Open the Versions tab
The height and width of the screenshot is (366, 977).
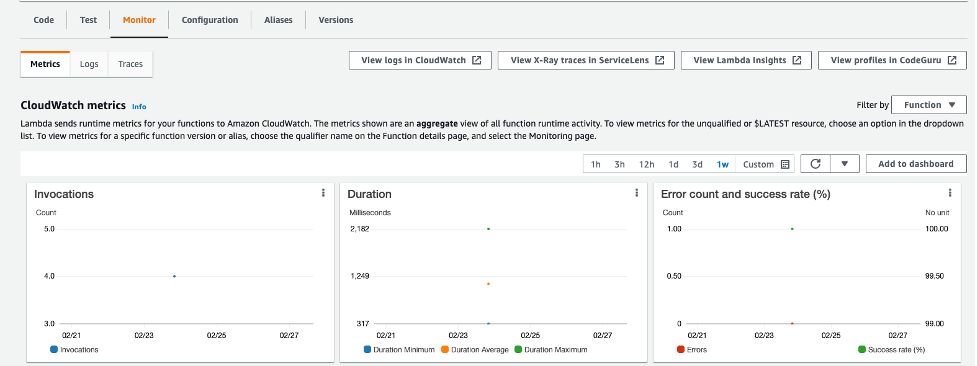[336, 20]
